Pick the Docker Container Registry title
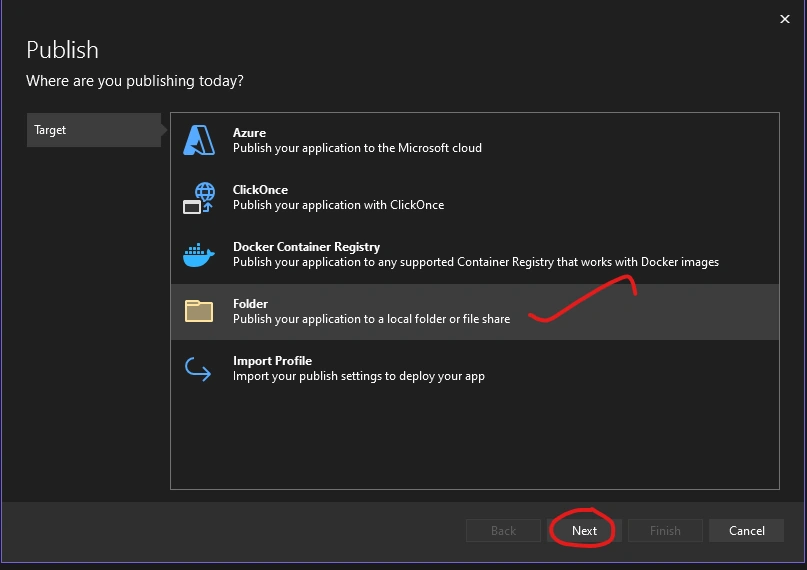The width and height of the screenshot is (807, 570). [307, 247]
